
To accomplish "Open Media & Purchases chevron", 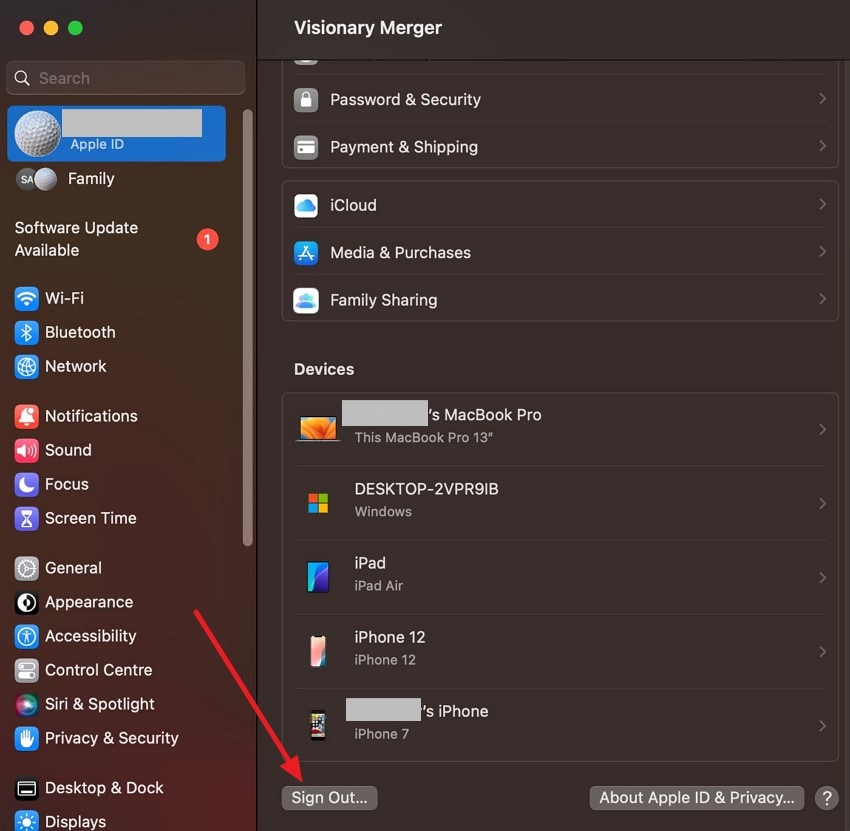I will point(822,252).
